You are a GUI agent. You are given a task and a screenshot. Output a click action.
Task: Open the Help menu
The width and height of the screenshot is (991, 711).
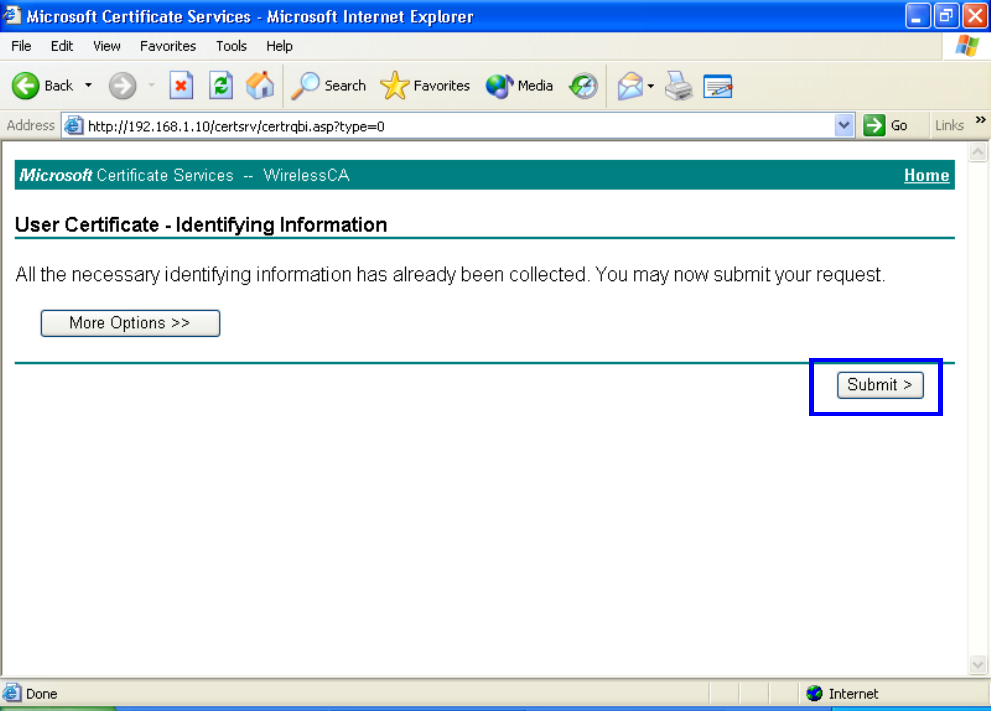[279, 46]
